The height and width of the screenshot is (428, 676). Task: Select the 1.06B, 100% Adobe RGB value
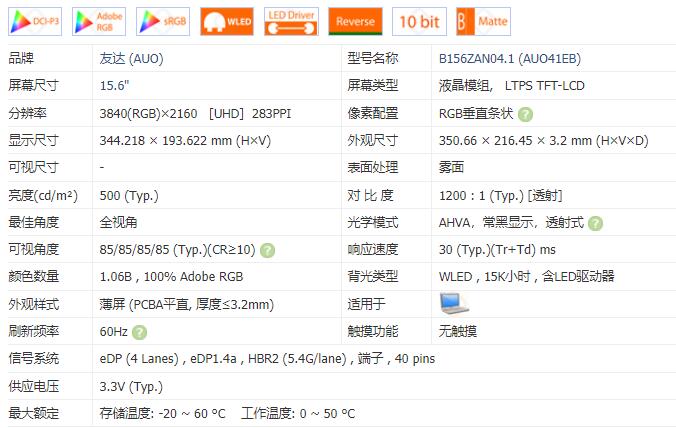[171, 277]
